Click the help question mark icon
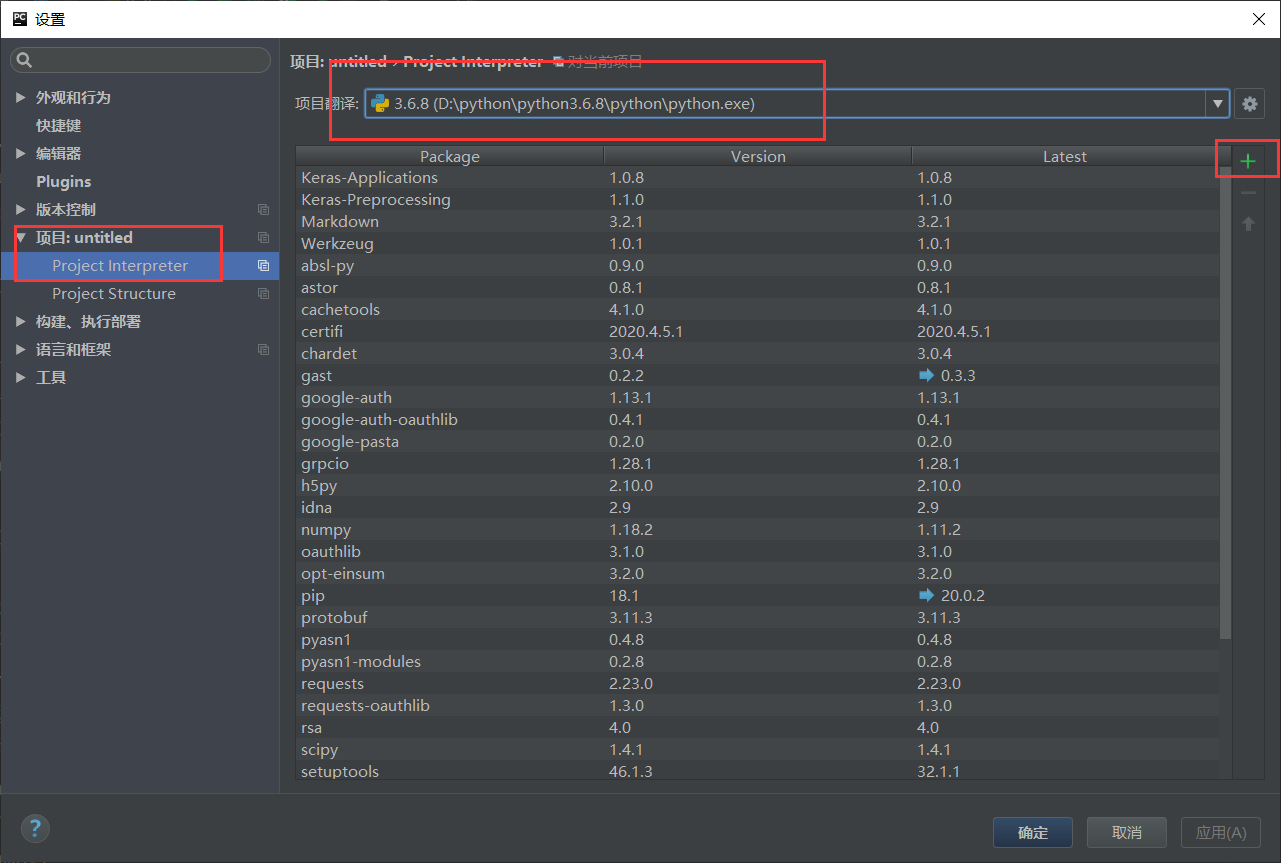Image resolution: width=1281 pixels, height=863 pixels. tap(35, 828)
